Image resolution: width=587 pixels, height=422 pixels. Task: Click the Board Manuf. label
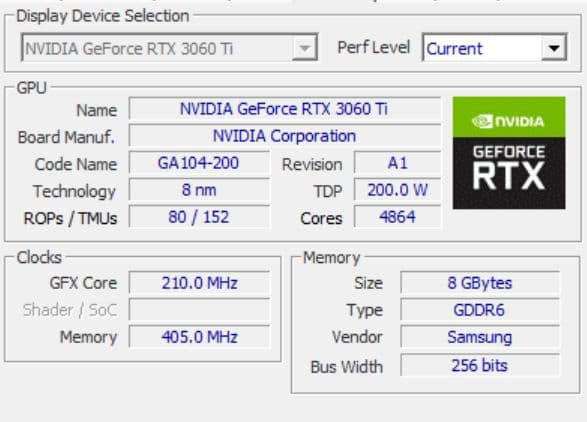click(x=66, y=137)
